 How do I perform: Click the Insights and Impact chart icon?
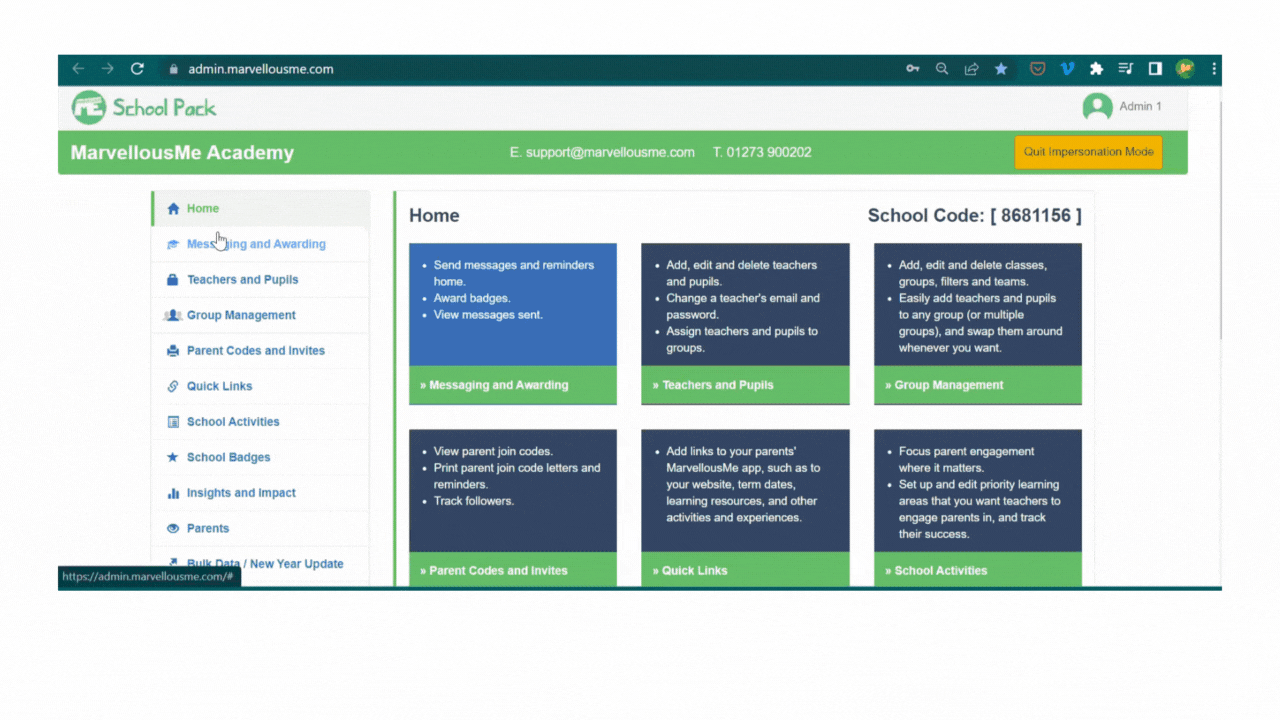pos(173,493)
